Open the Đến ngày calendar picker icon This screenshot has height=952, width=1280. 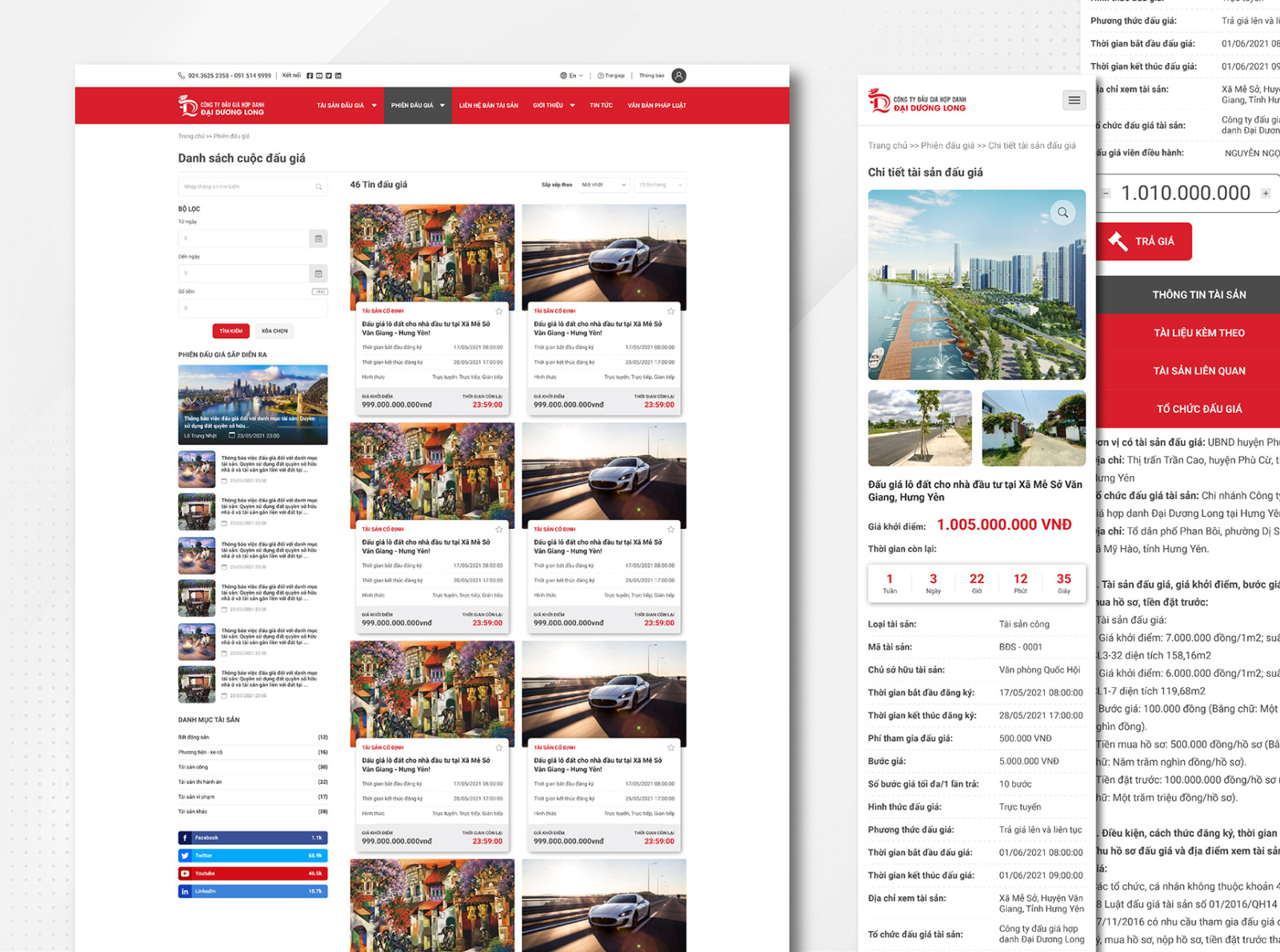tap(318, 274)
